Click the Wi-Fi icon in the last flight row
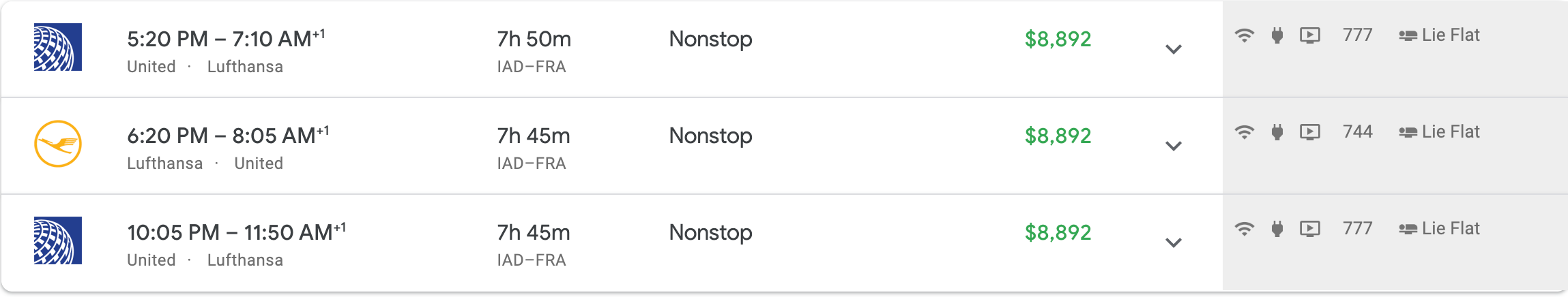This screenshot has width=1568, height=297. [x=1245, y=229]
